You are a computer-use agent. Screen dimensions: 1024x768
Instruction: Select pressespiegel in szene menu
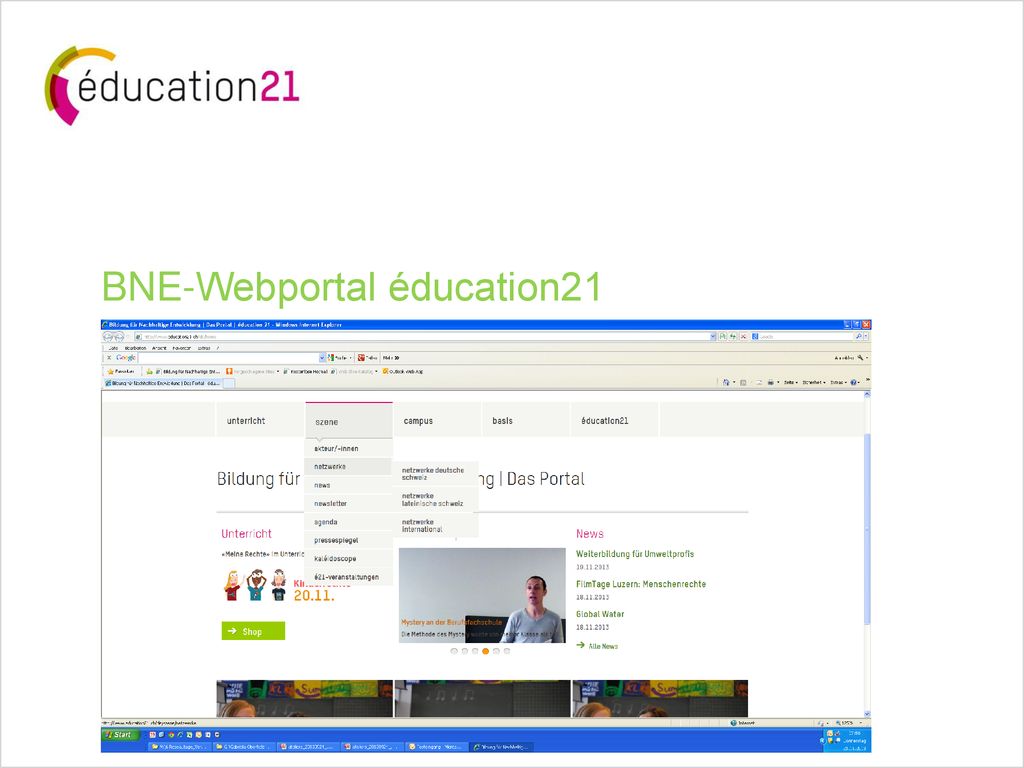[x=349, y=540]
